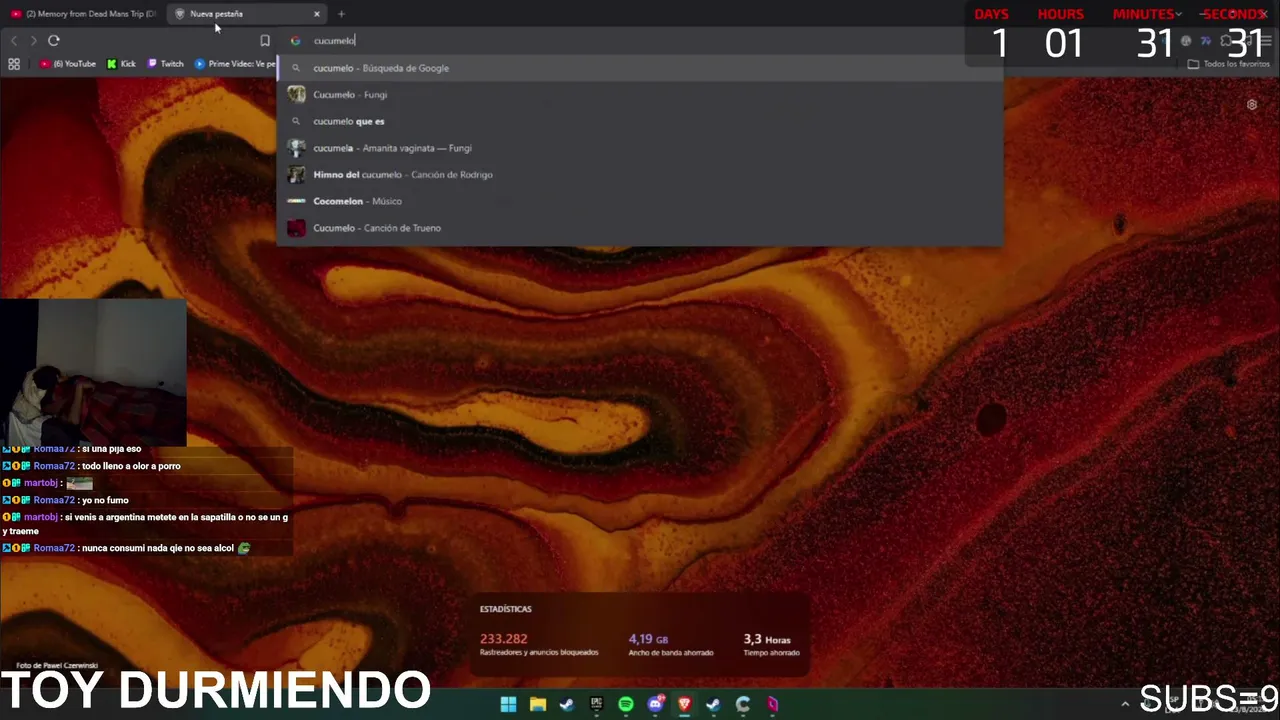Open photo credit Foto de Pawel Czerwinski
The height and width of the screenshot is (720, 1280).
click(57, 665)
